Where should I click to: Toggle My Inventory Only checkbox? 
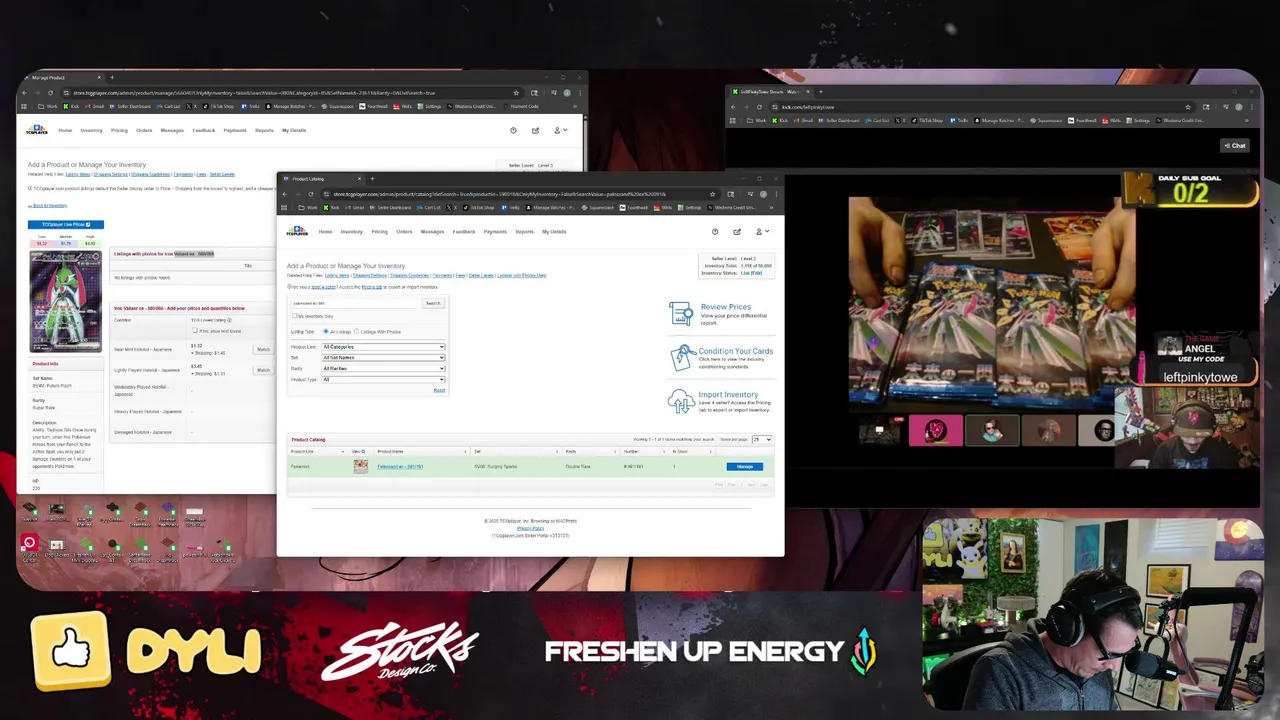click(x=294, y=316)
